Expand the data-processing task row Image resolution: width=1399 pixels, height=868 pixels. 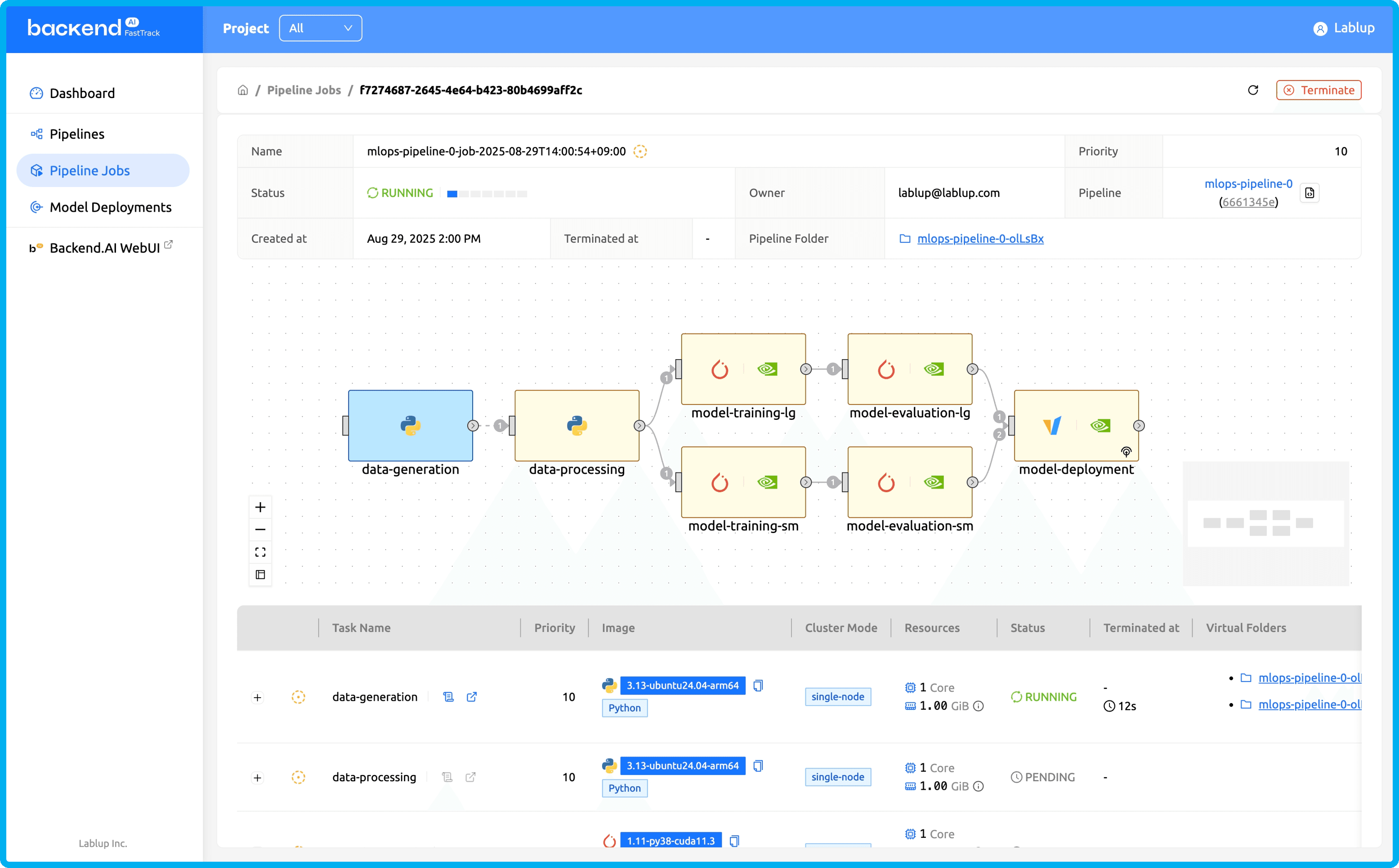click(257, 778)
